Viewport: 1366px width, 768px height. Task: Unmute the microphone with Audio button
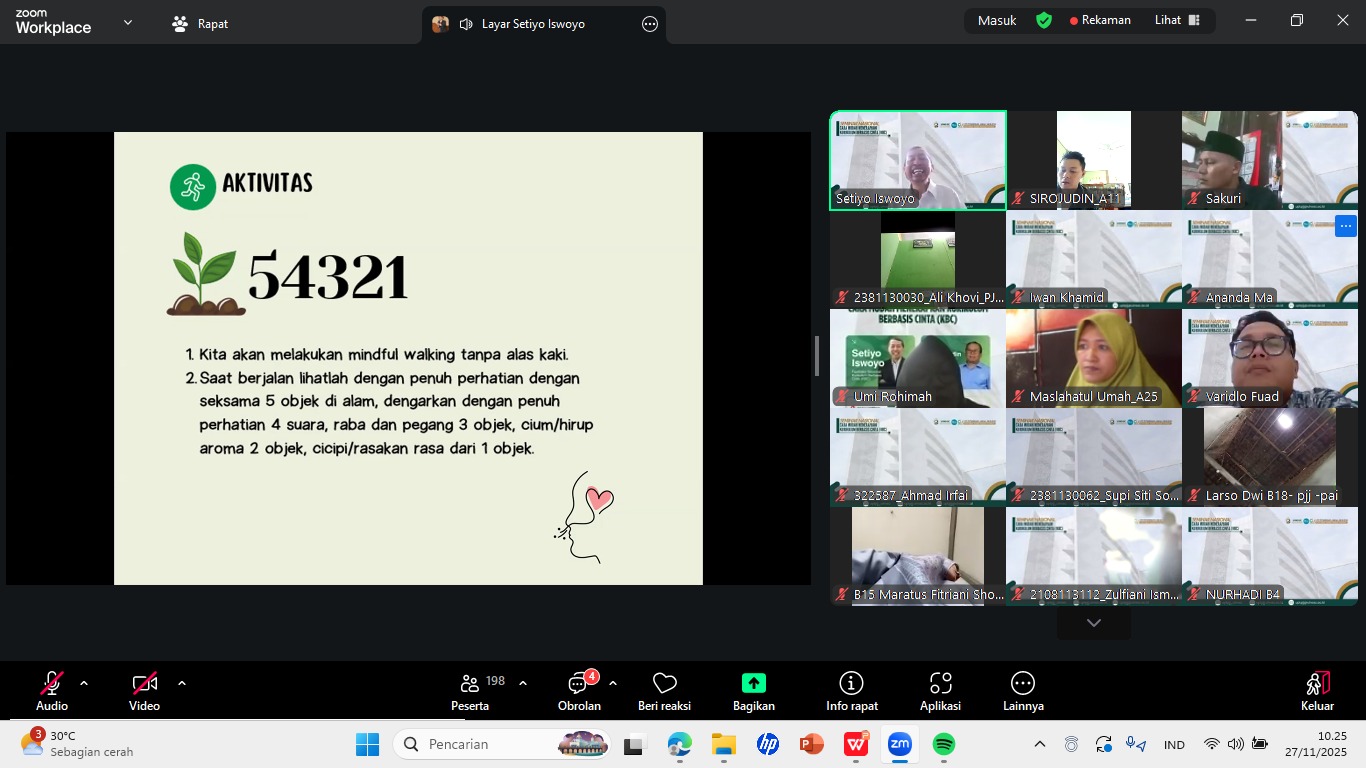coord(52,691)
